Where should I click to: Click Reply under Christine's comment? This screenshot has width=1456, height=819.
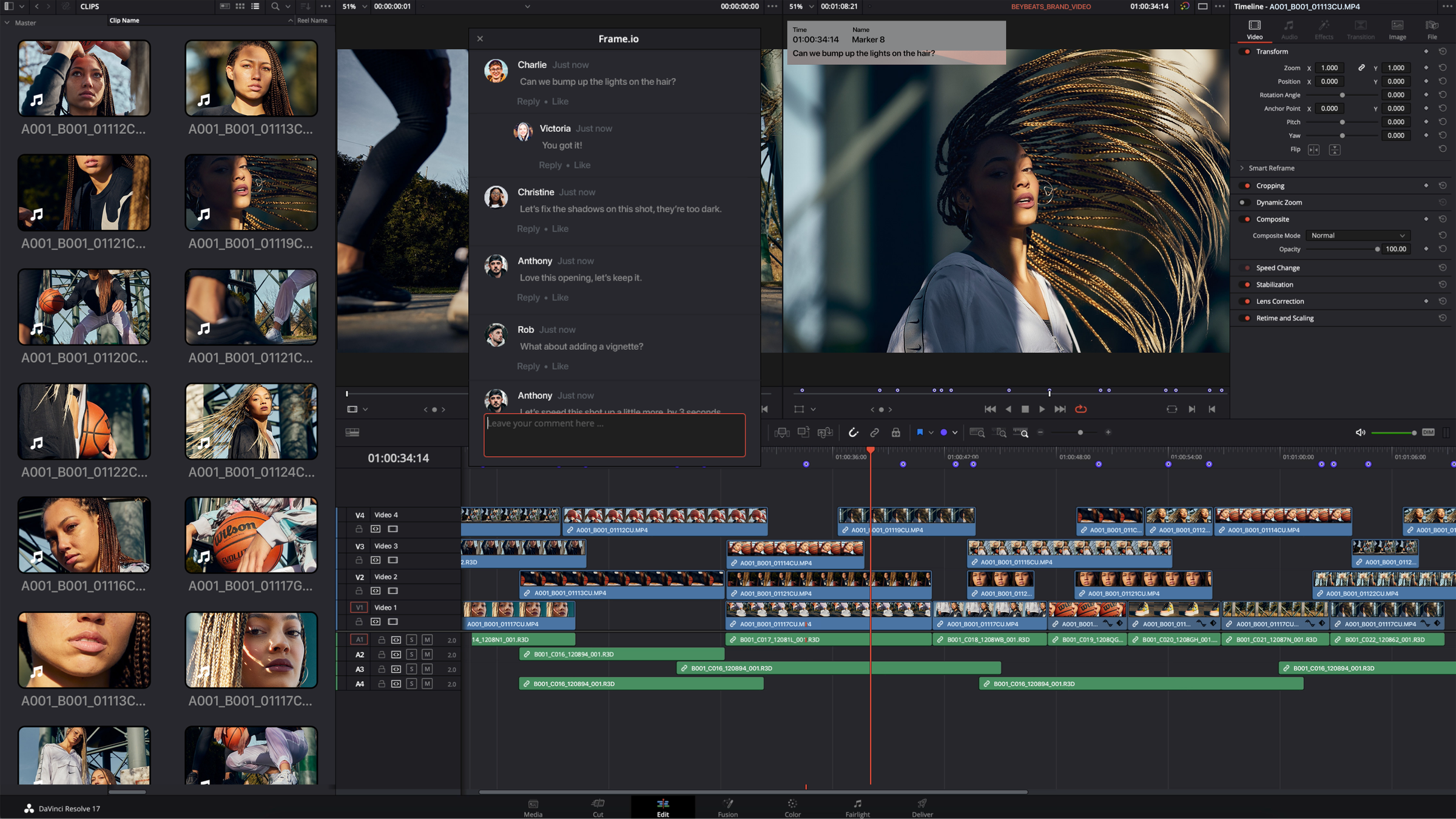point(528,229)
